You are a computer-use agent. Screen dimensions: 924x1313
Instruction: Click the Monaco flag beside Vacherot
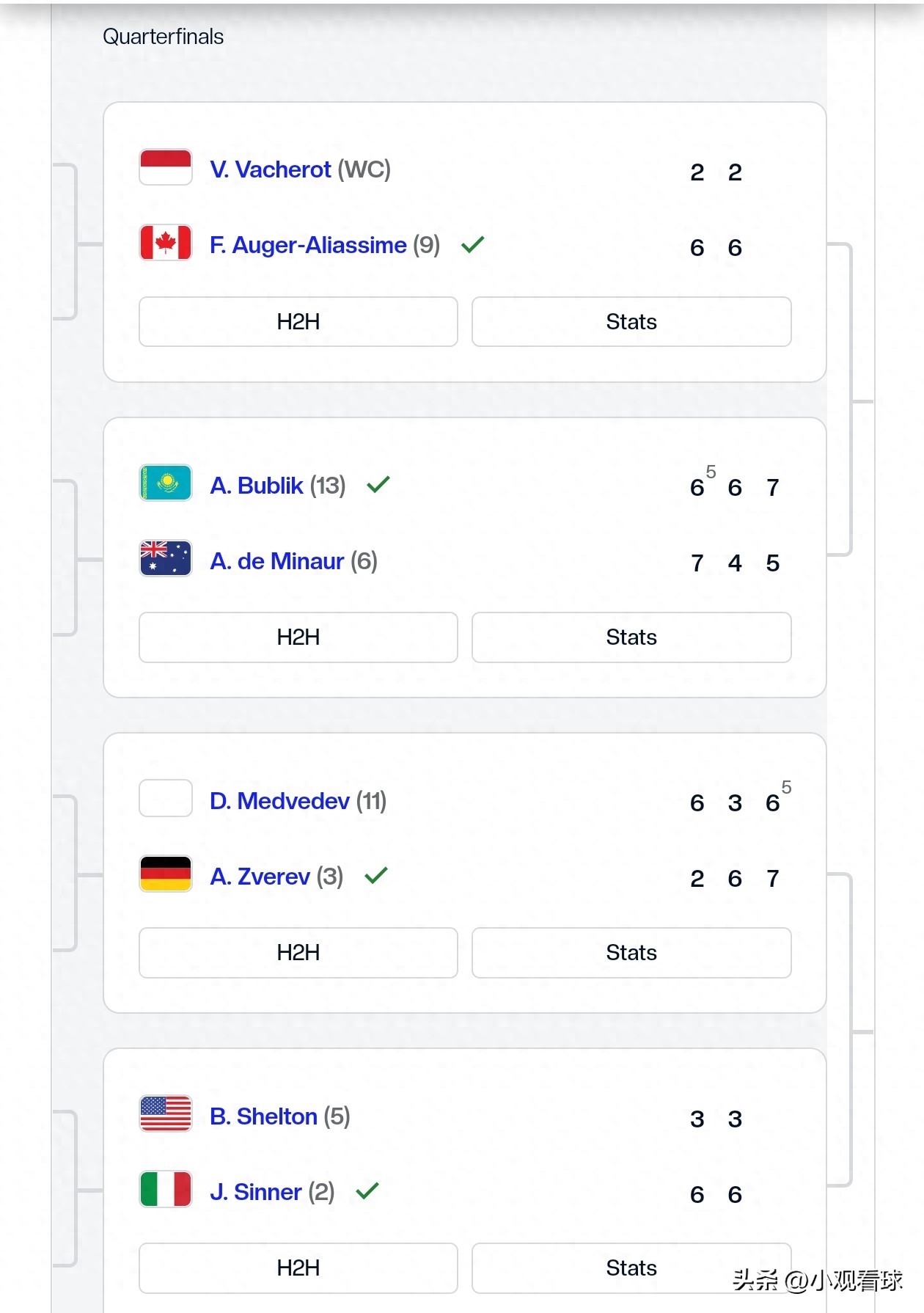[166, 167]
